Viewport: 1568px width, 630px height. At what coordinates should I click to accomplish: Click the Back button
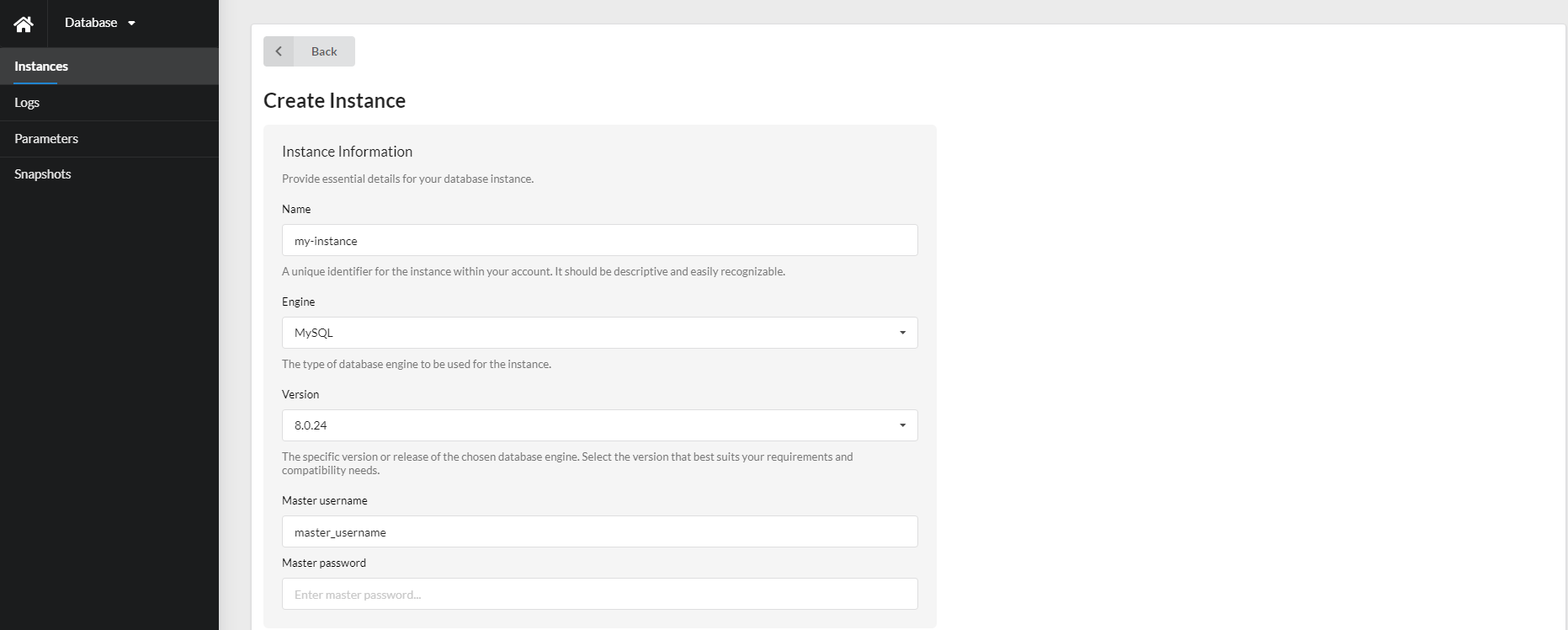click(x=322, y=51)
